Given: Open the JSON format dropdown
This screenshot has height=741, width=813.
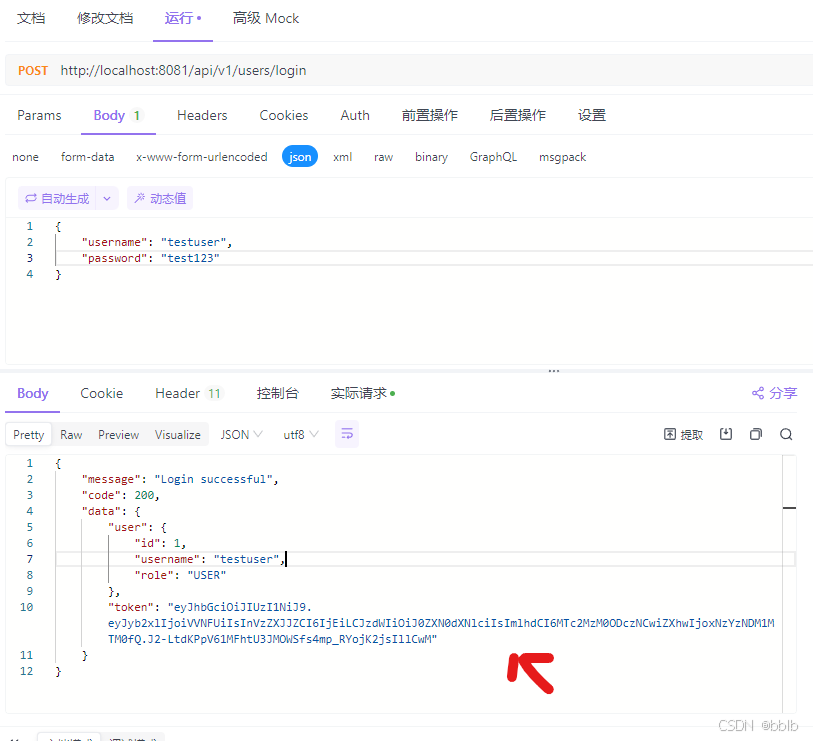Looking at the screenshot, I should pyautogui.click(x=240, y=434).
